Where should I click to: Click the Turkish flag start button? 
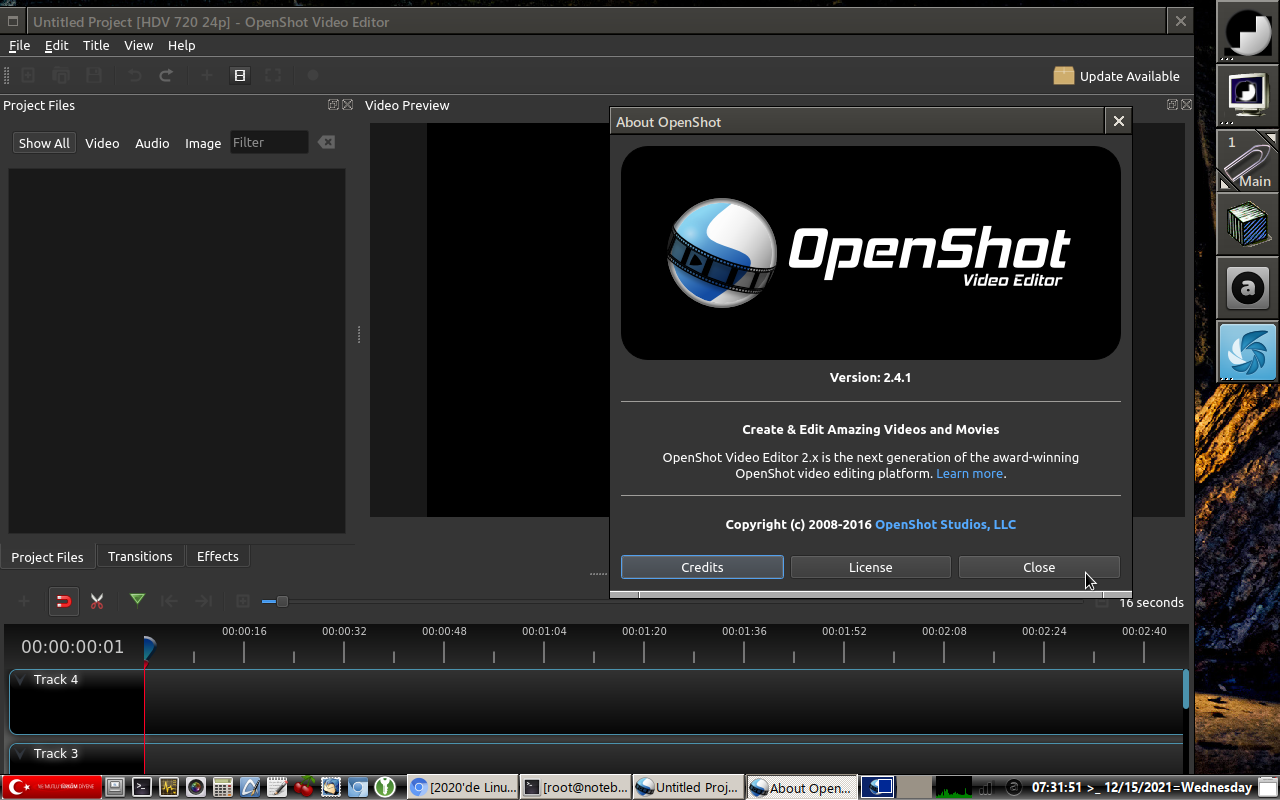tap(51, 787)
